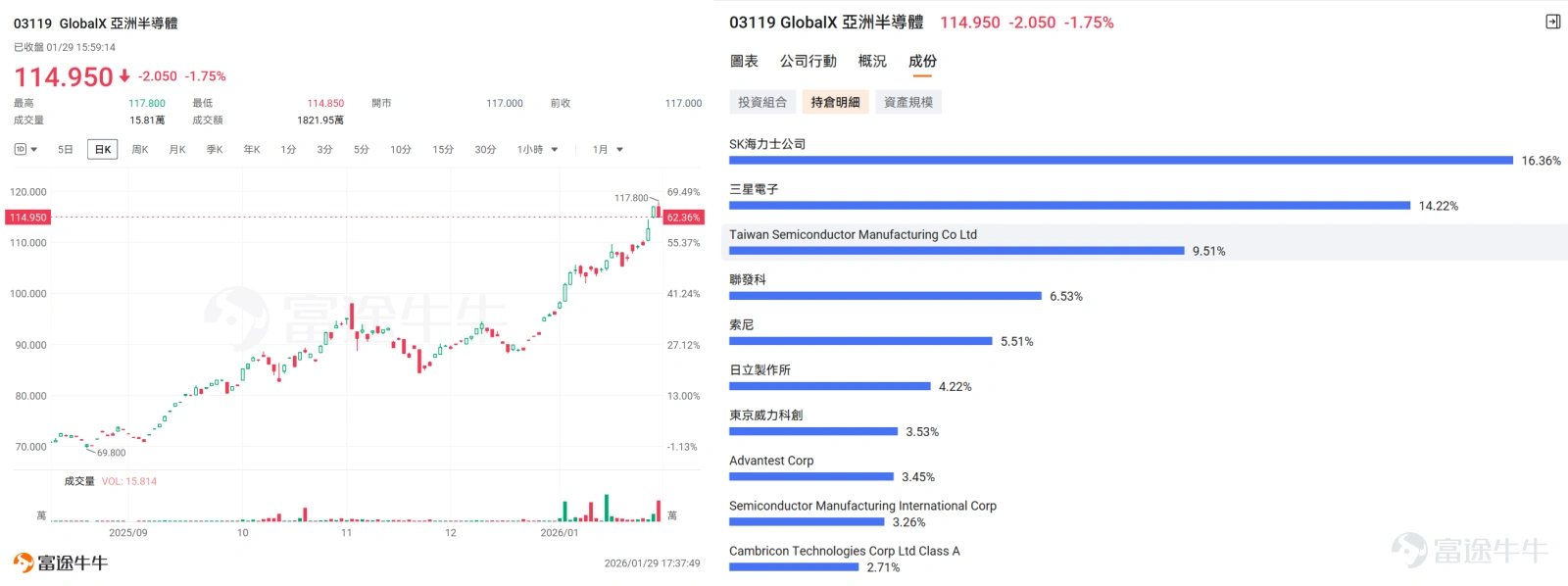This screenshot has width=1568, height=586.
Task: Click the 2025/09 date axis label
Action: coord(128,533)
